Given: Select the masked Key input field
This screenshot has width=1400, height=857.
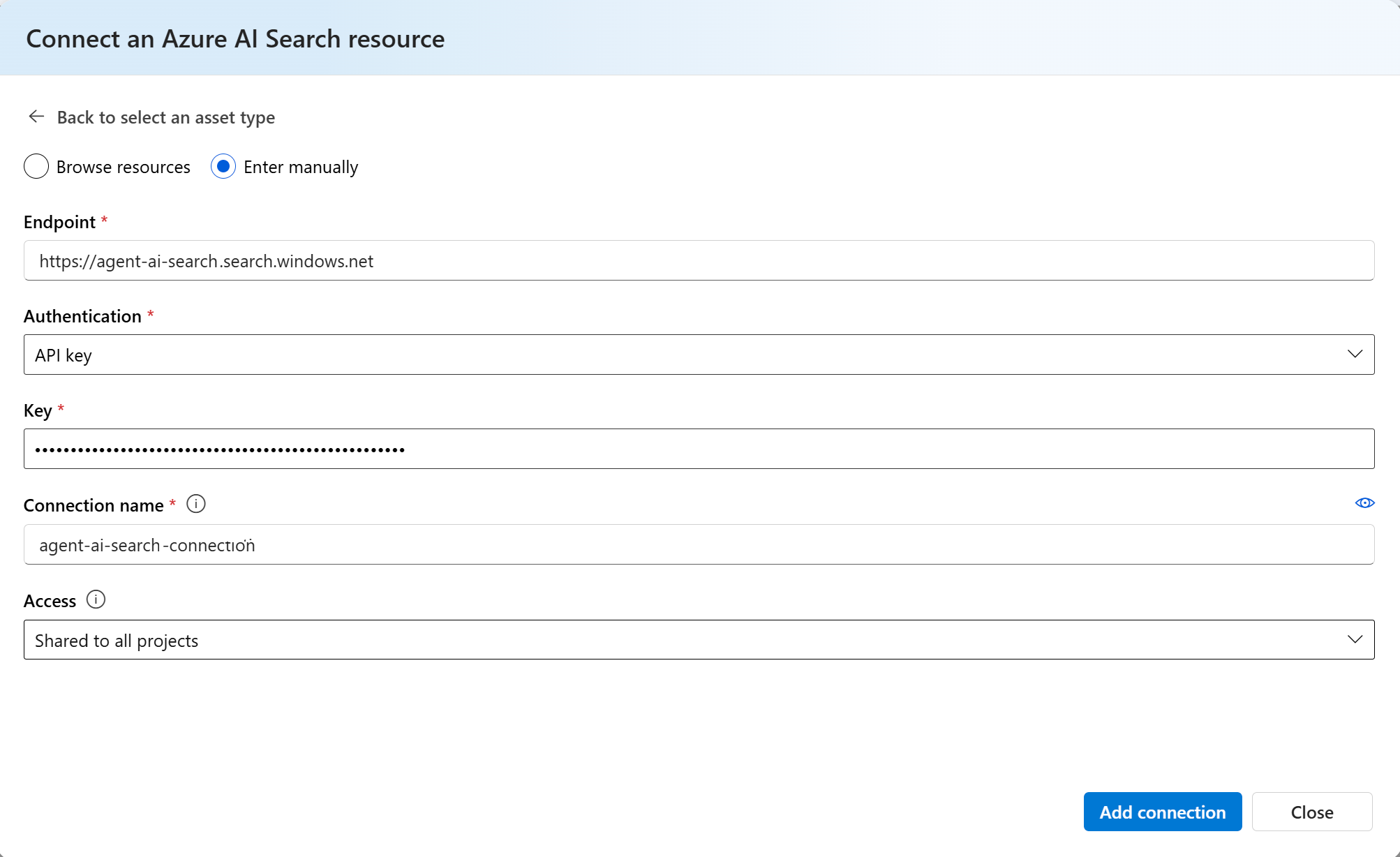Looking at the screenshot, I should tap(698, 449).
